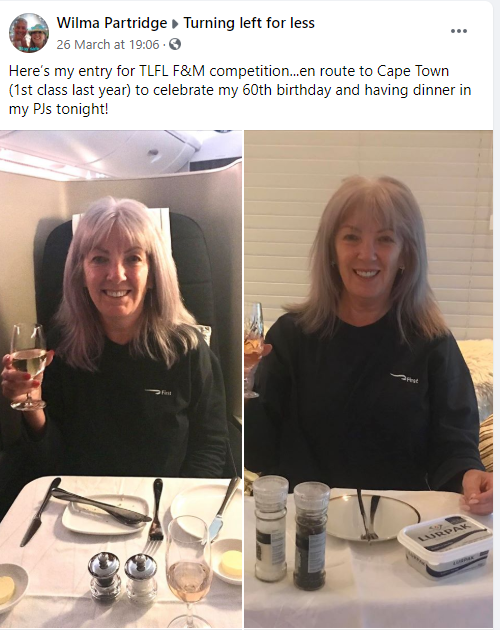500x630 pixels.
Task: Click the post caption text about Cape Town
Action: tap(240, 90)
